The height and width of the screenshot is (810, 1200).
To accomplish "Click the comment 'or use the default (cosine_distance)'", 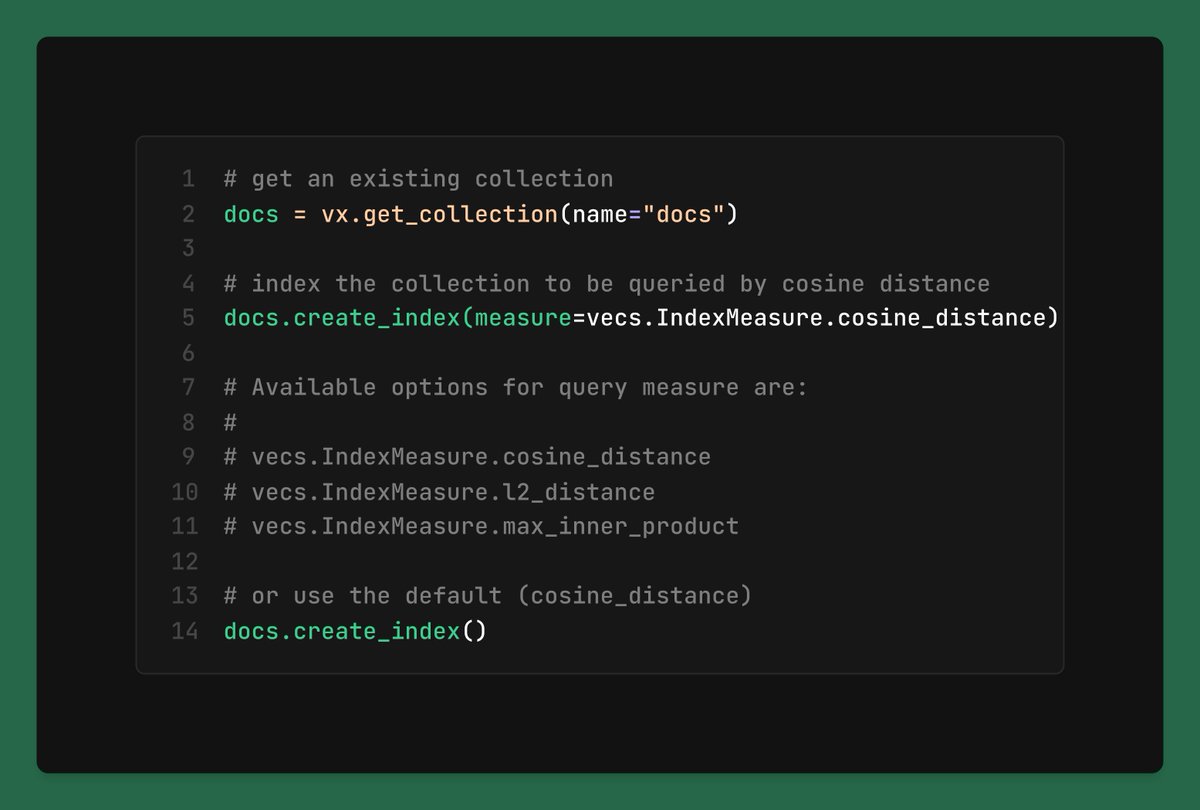I will tap(488, 596).
